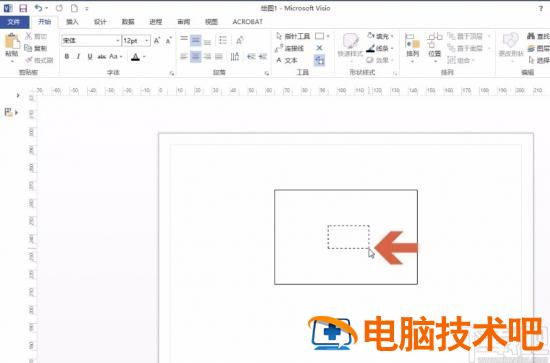Toggle Underline formatting
Viewport: 550px width, 363px height.
pos(90,56)
